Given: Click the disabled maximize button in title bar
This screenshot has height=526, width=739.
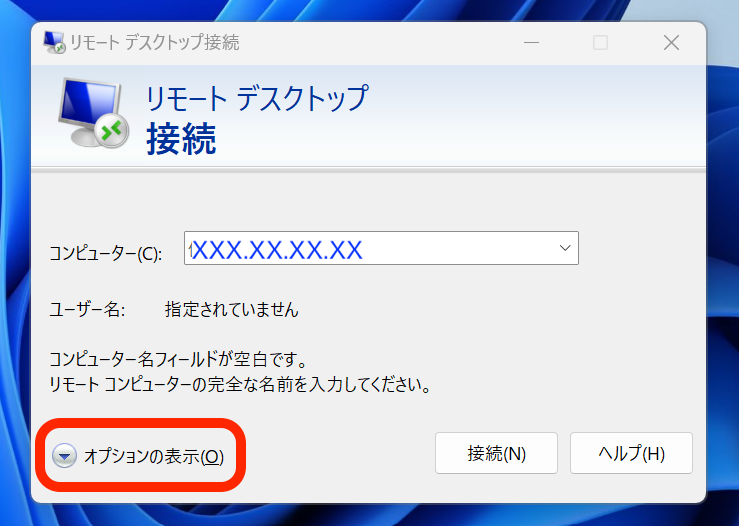Looking at the screenshot, I should click(600, 43).
